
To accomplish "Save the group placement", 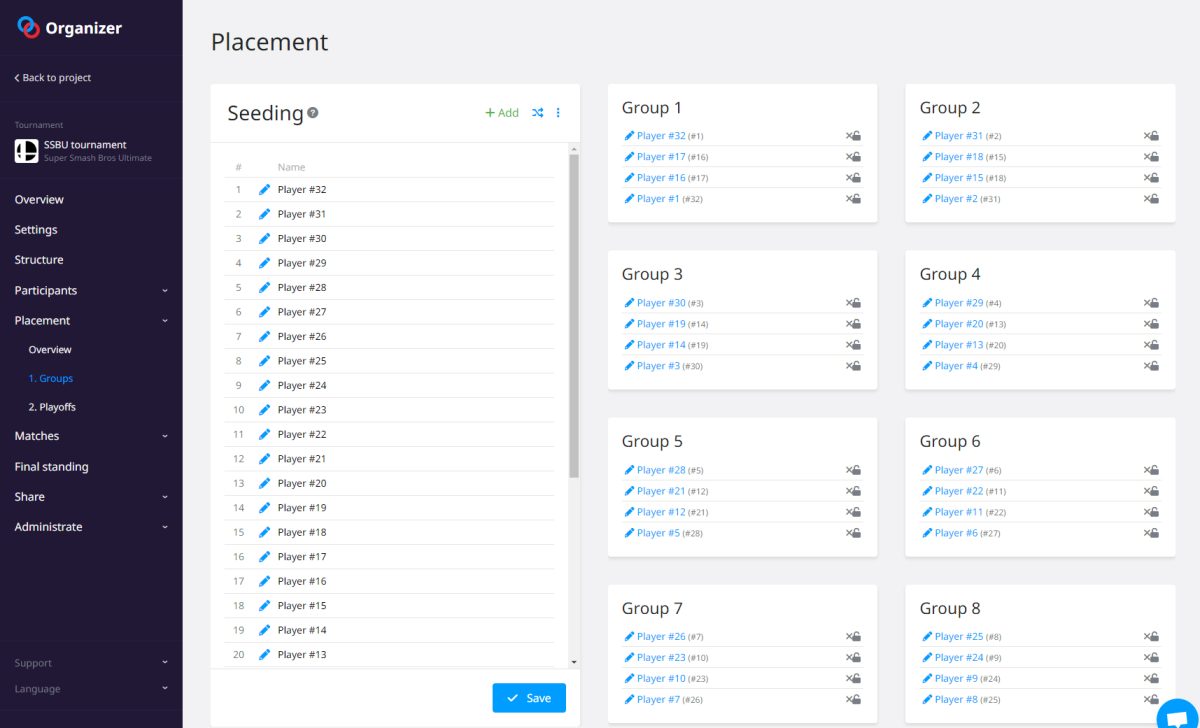I will click(528, 697).
